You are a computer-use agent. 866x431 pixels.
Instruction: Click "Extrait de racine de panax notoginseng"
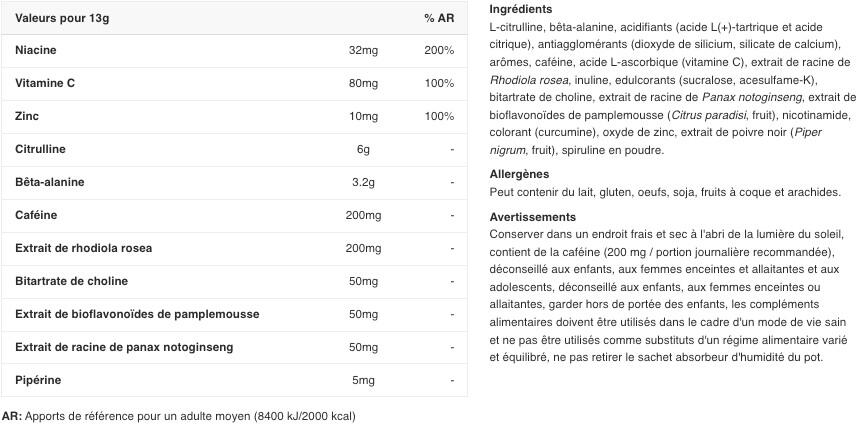click(124, 347)
